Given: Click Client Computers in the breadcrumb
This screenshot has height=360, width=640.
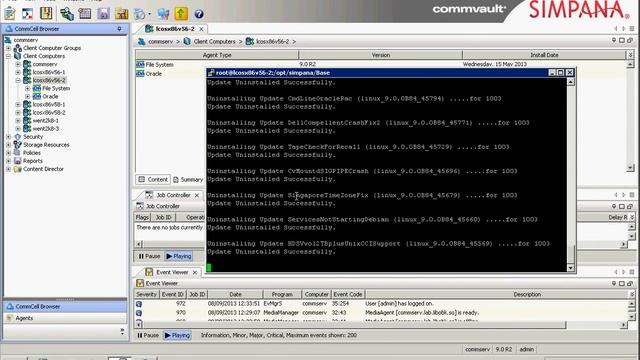Looking at the screenshot, I should (214, 42).
